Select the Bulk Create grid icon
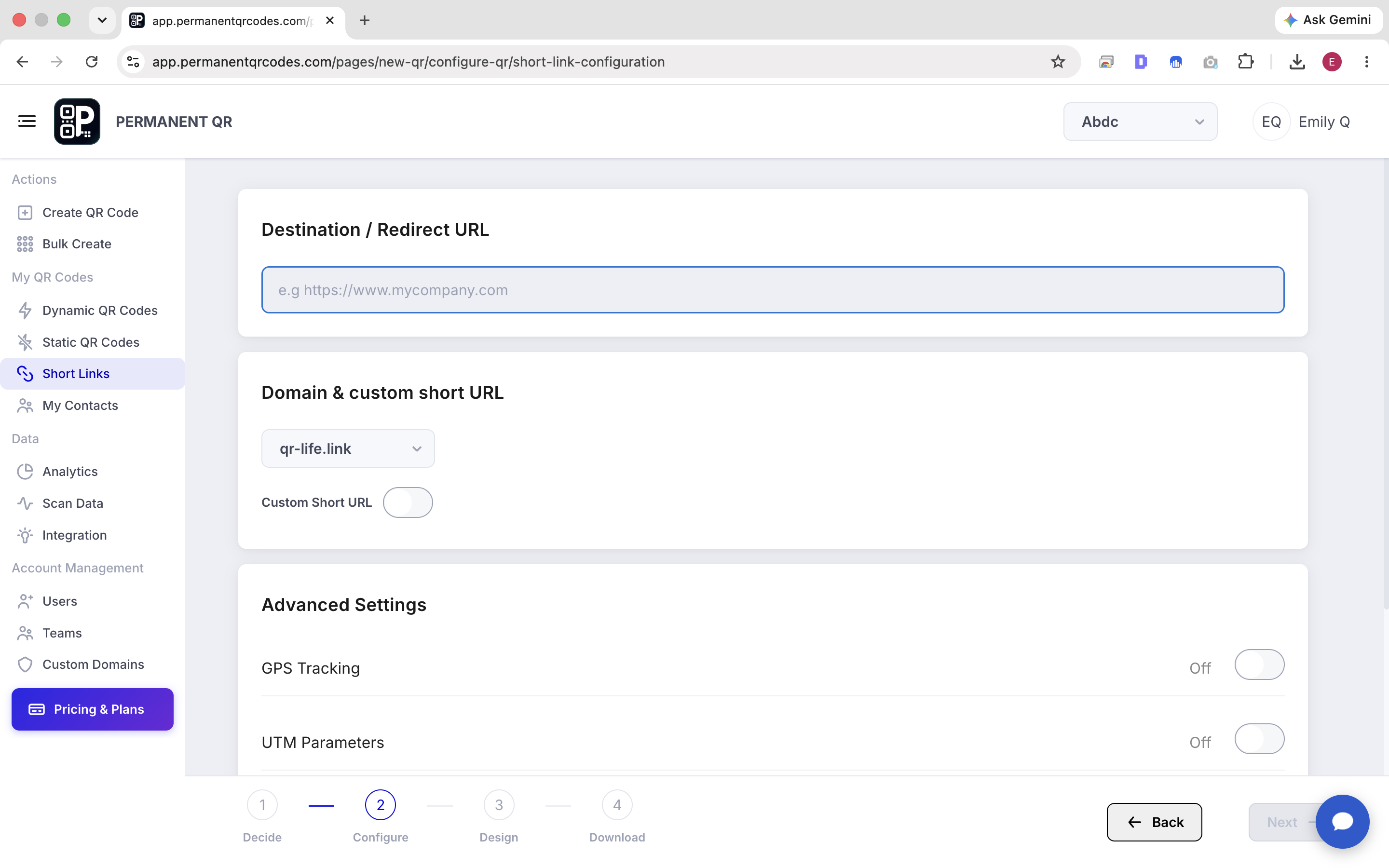The image size is (1389, 868). coord(25,244)
